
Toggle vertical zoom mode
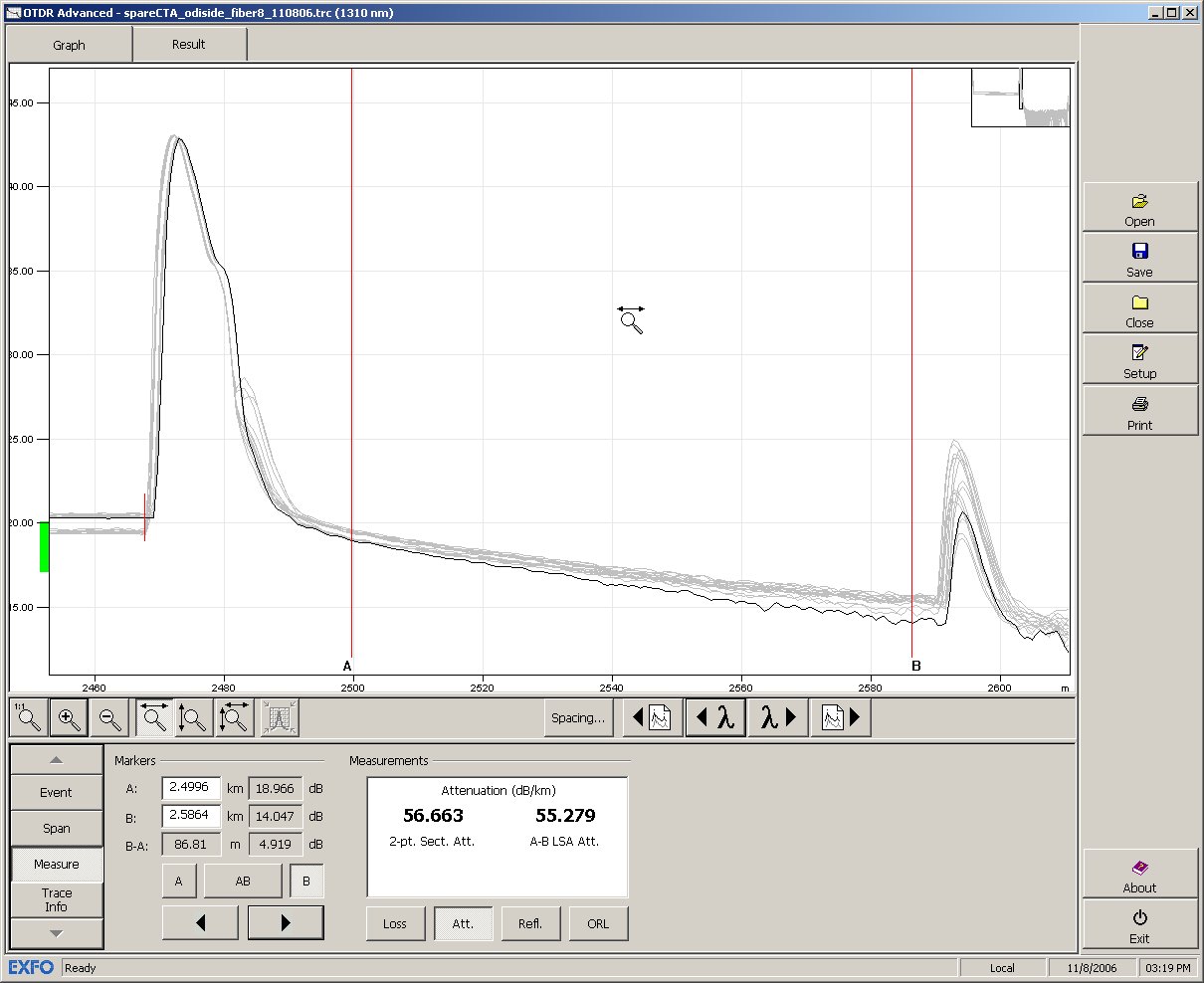[x=195, y=717]
